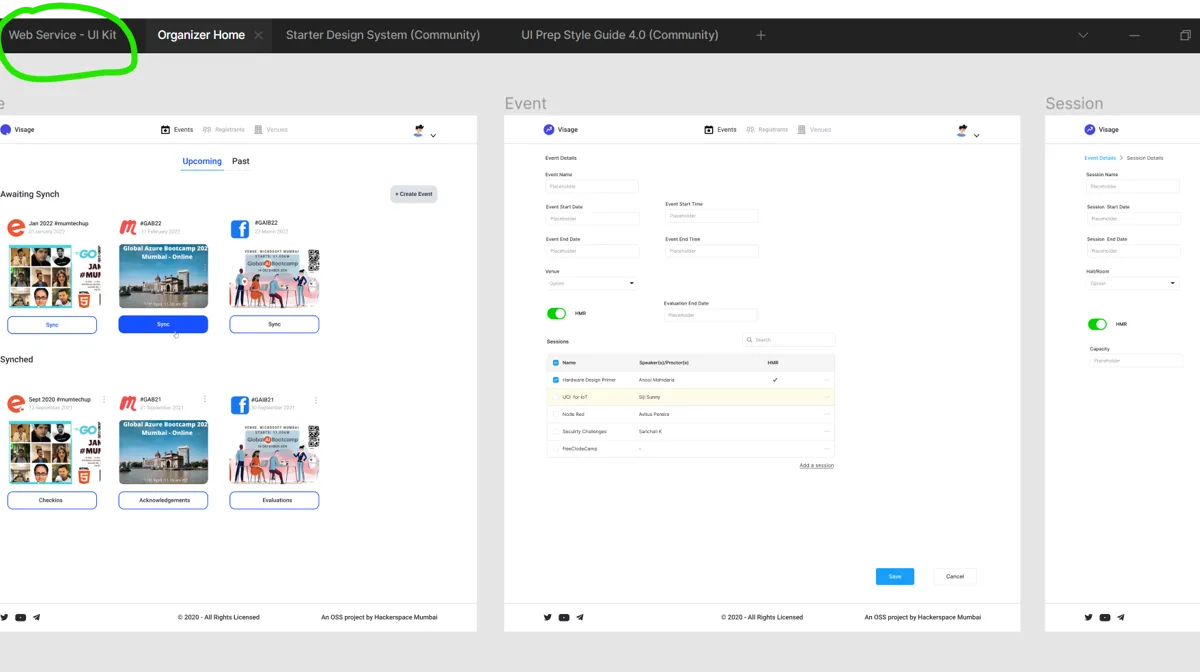
Task: Click the Add a session link
Action: click(x=817, y=466)
